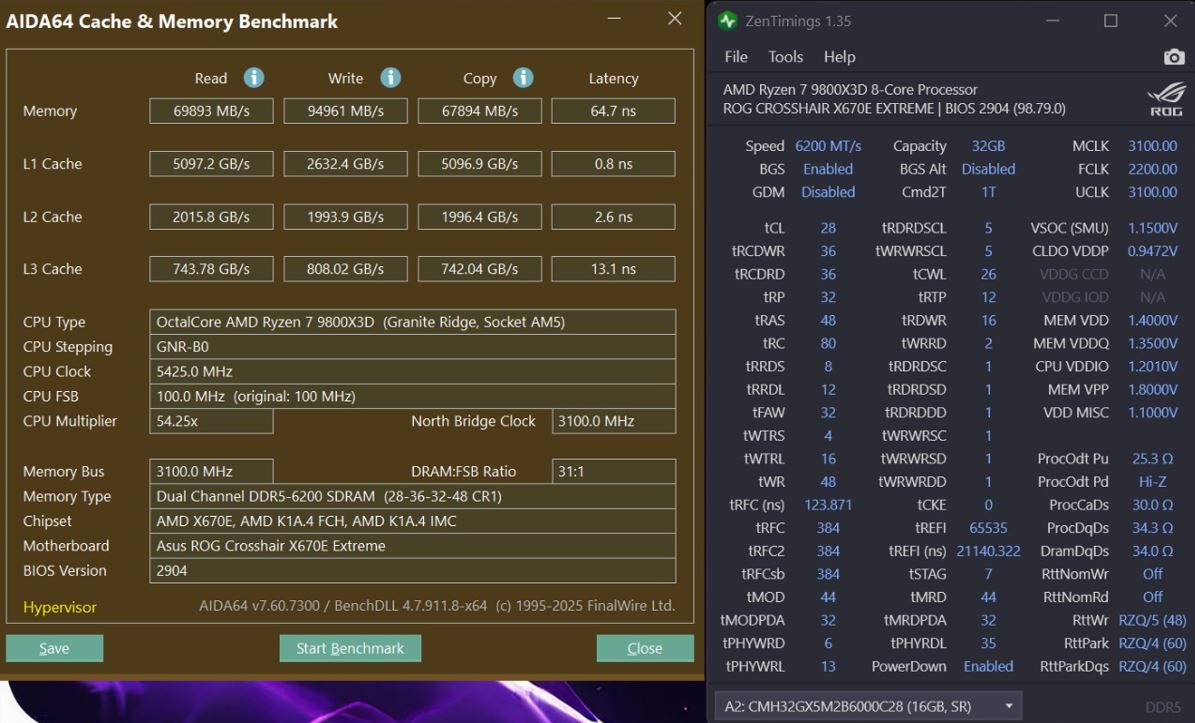Click the Chipset field AMD X670E
This screenshot has width=1195, height=723.
pos(412,521)
